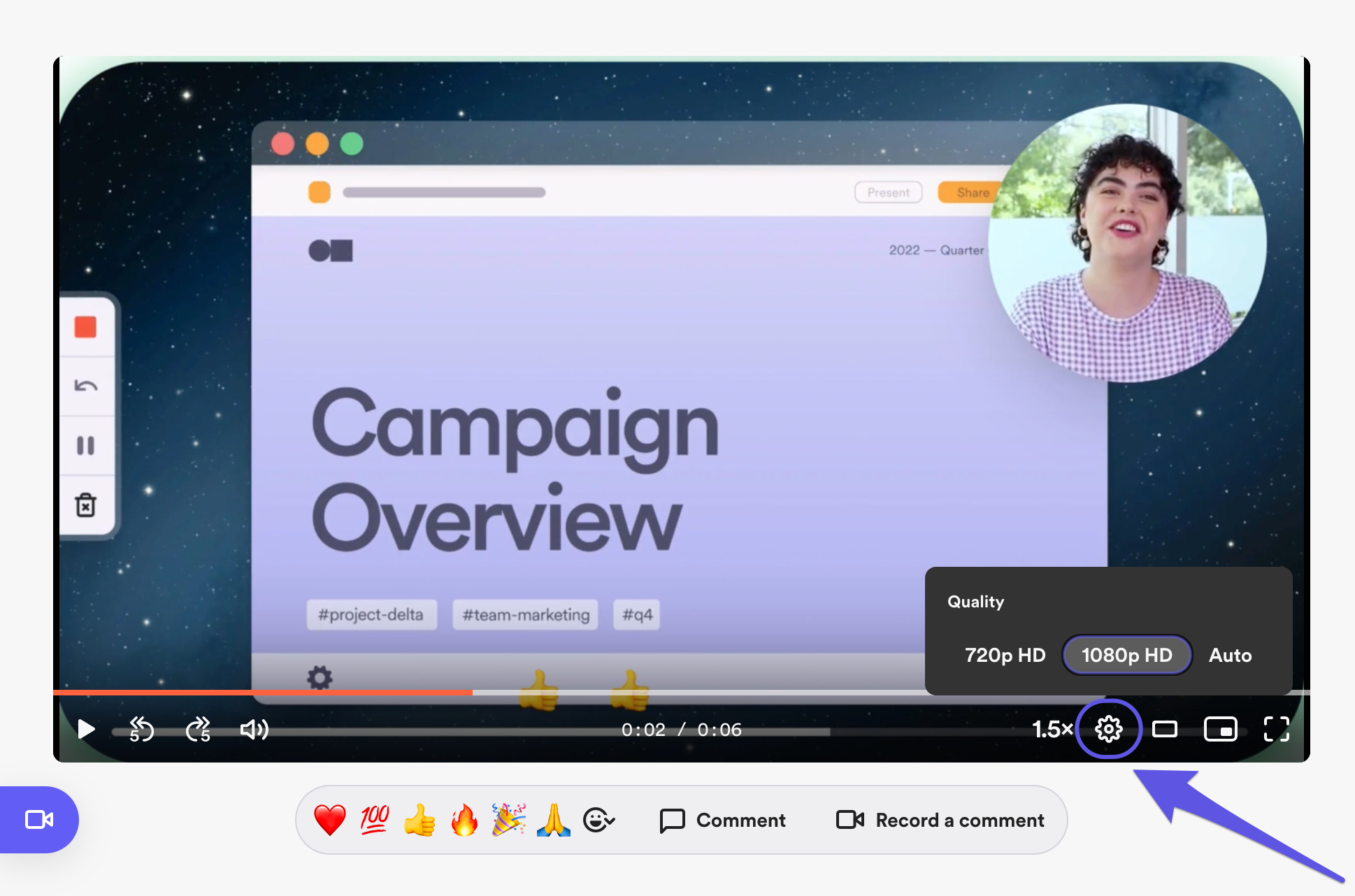This screenshot has width=1355, height=896.
Task: Click the purple camera record button
Action: point(39,820)
